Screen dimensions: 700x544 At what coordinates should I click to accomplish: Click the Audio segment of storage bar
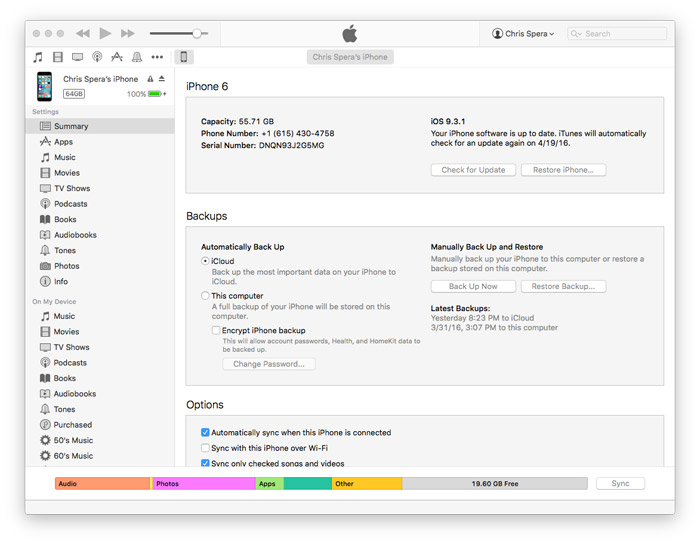coord(103,484)
